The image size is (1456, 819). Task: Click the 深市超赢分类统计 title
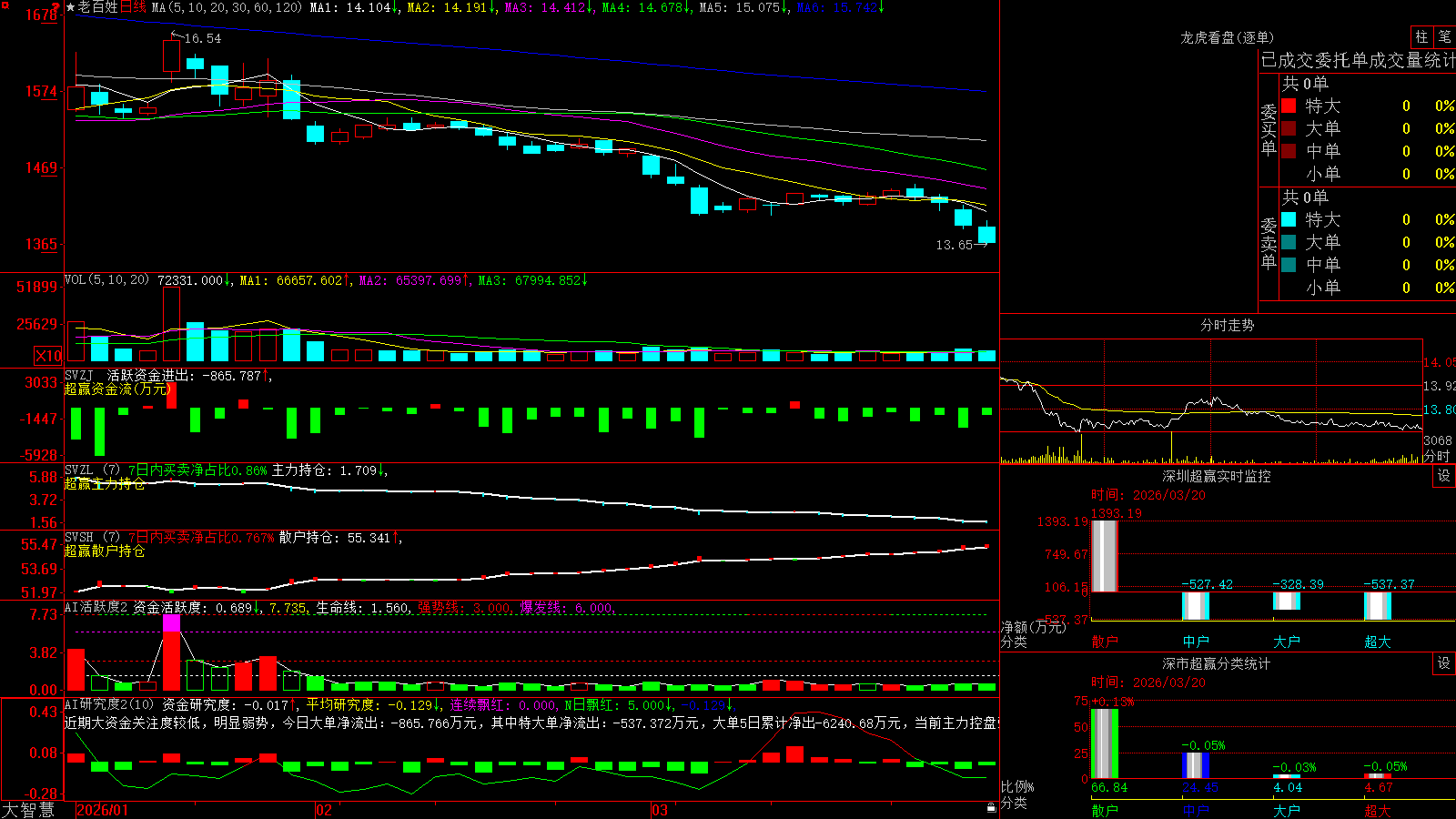pyautogui.click(x=1216, y=663)
